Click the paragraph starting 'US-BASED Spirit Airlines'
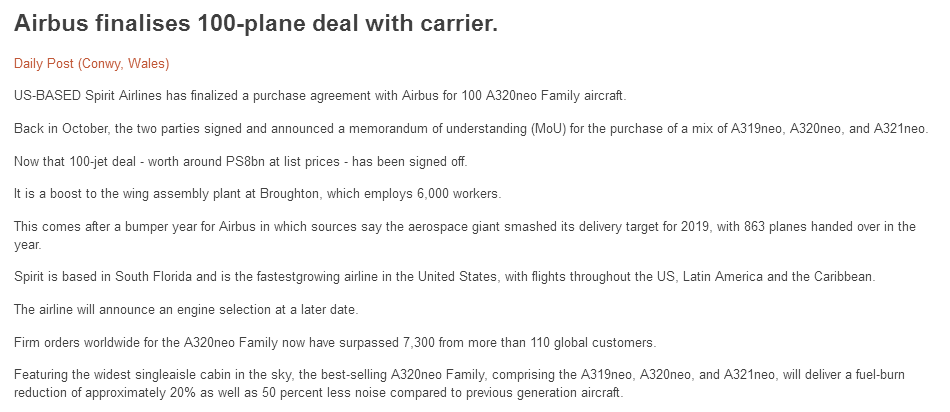 coord(320,96)
